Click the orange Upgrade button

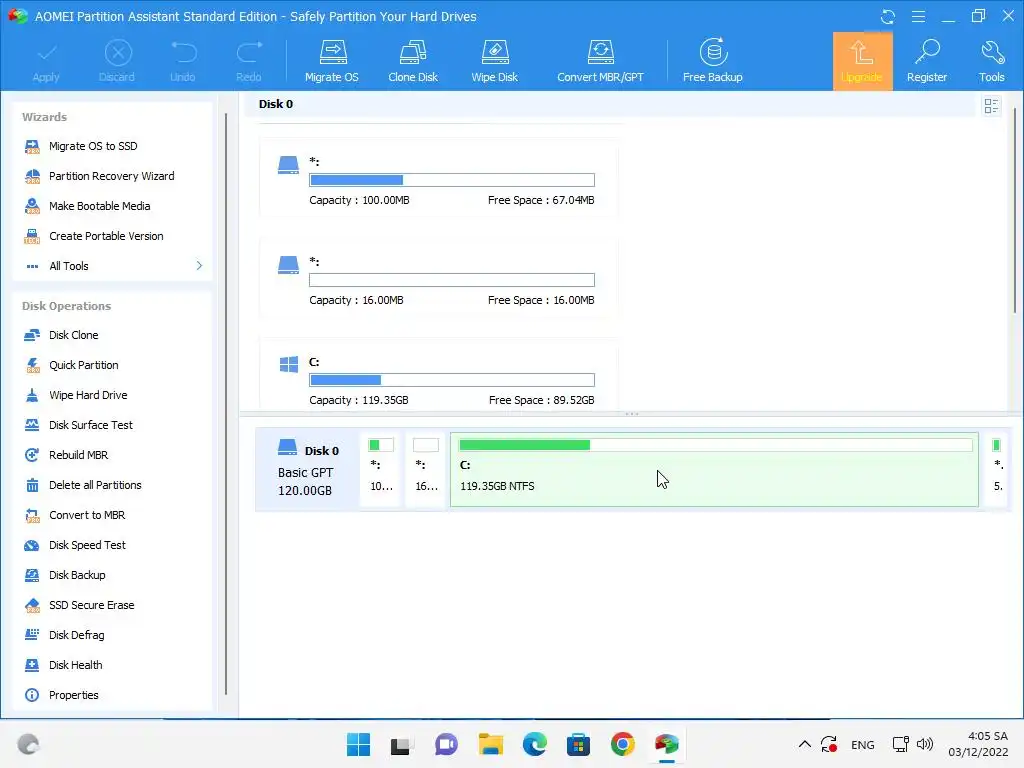tap(862, 61)
